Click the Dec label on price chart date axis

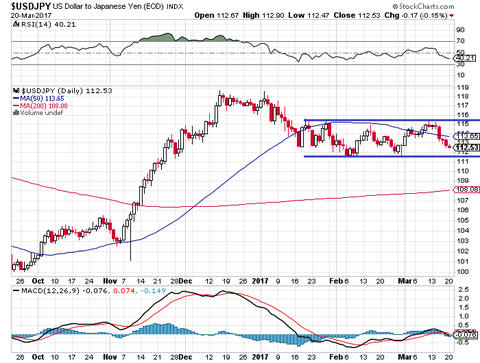coord(185,281)
